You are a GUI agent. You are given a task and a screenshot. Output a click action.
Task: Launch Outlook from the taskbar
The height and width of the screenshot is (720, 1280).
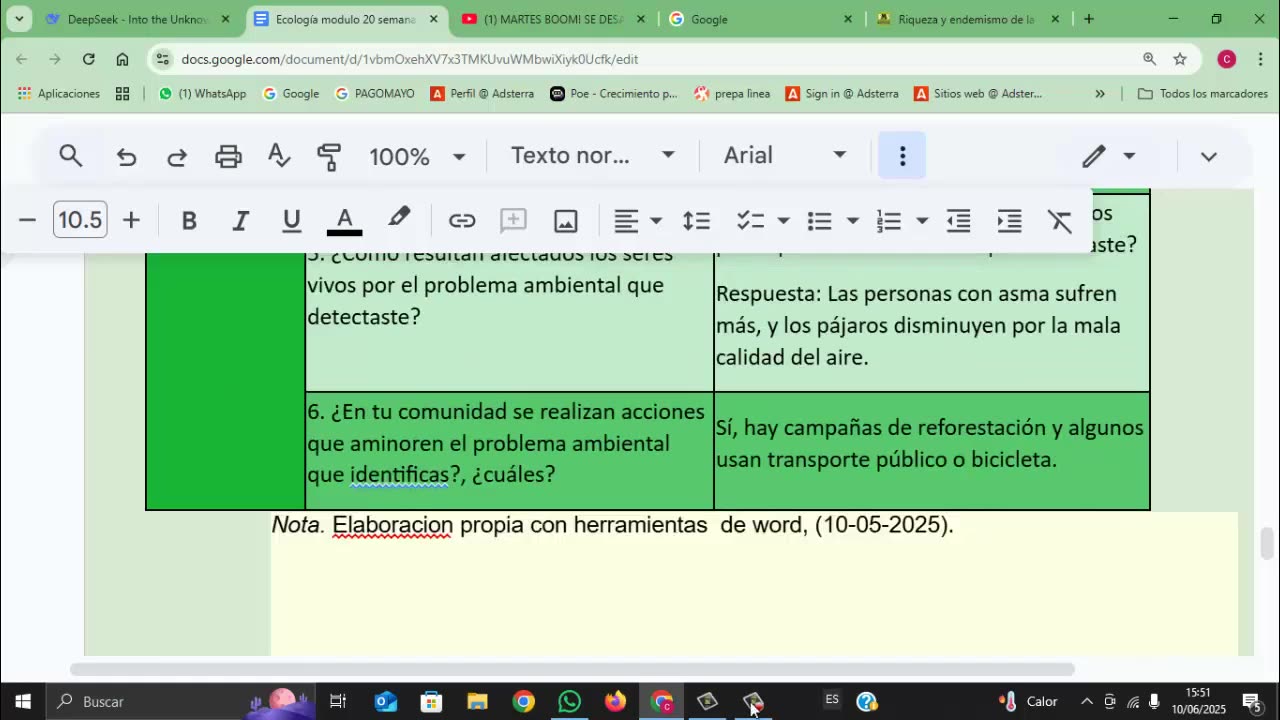click(386, 702)
